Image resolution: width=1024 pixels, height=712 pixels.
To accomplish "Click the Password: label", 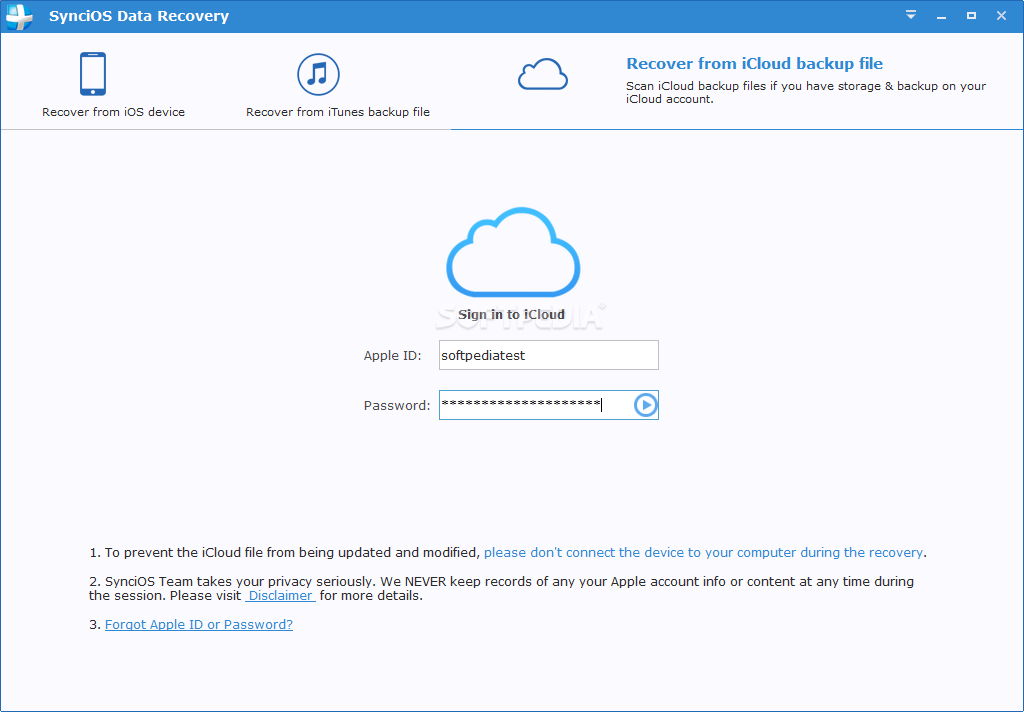I will 397,406.
